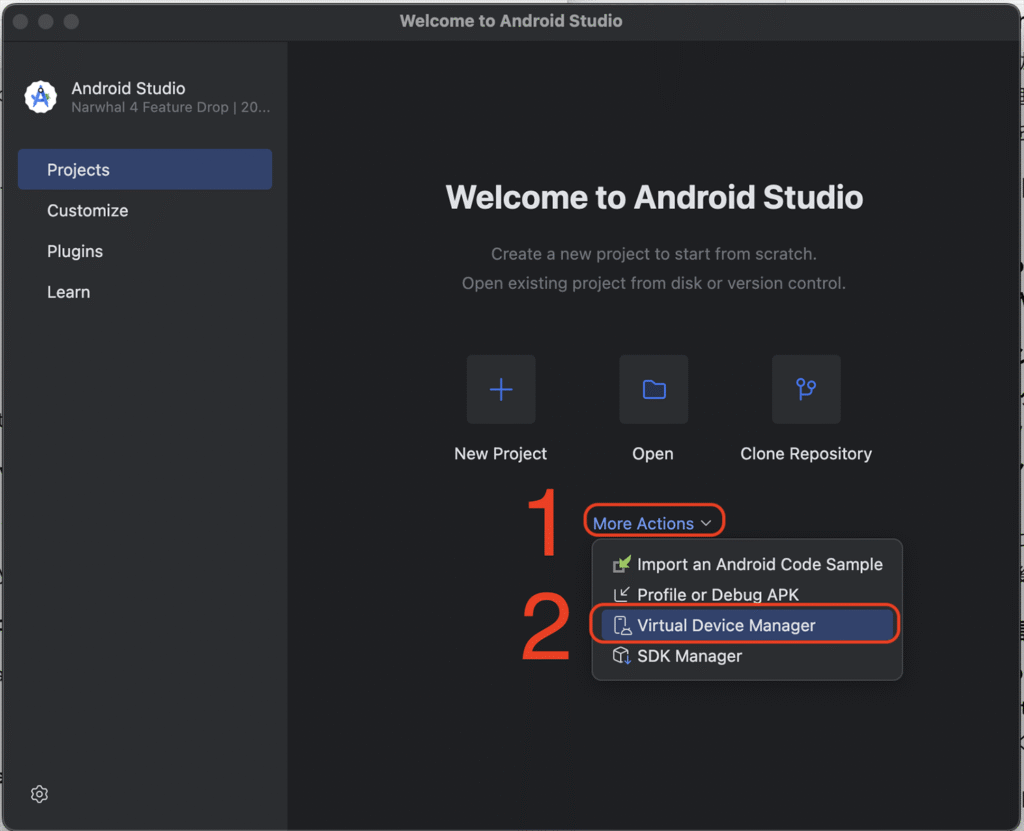1024x831 pixels.
Task: Click the Open folder icon
Action: click(654, 389)
